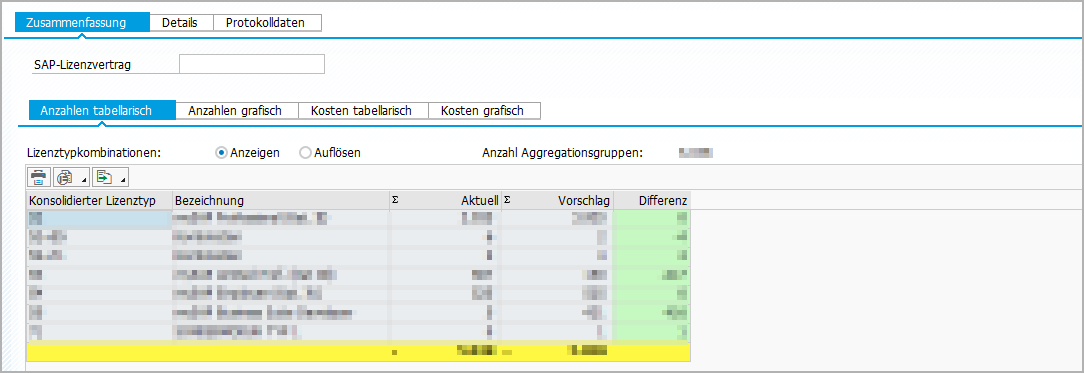The width and height of the screenshot is (1084, 373).
Task: Click the sum symbol in the Vorschlag header
Action: pyautogui.click(x=507, y=200)
